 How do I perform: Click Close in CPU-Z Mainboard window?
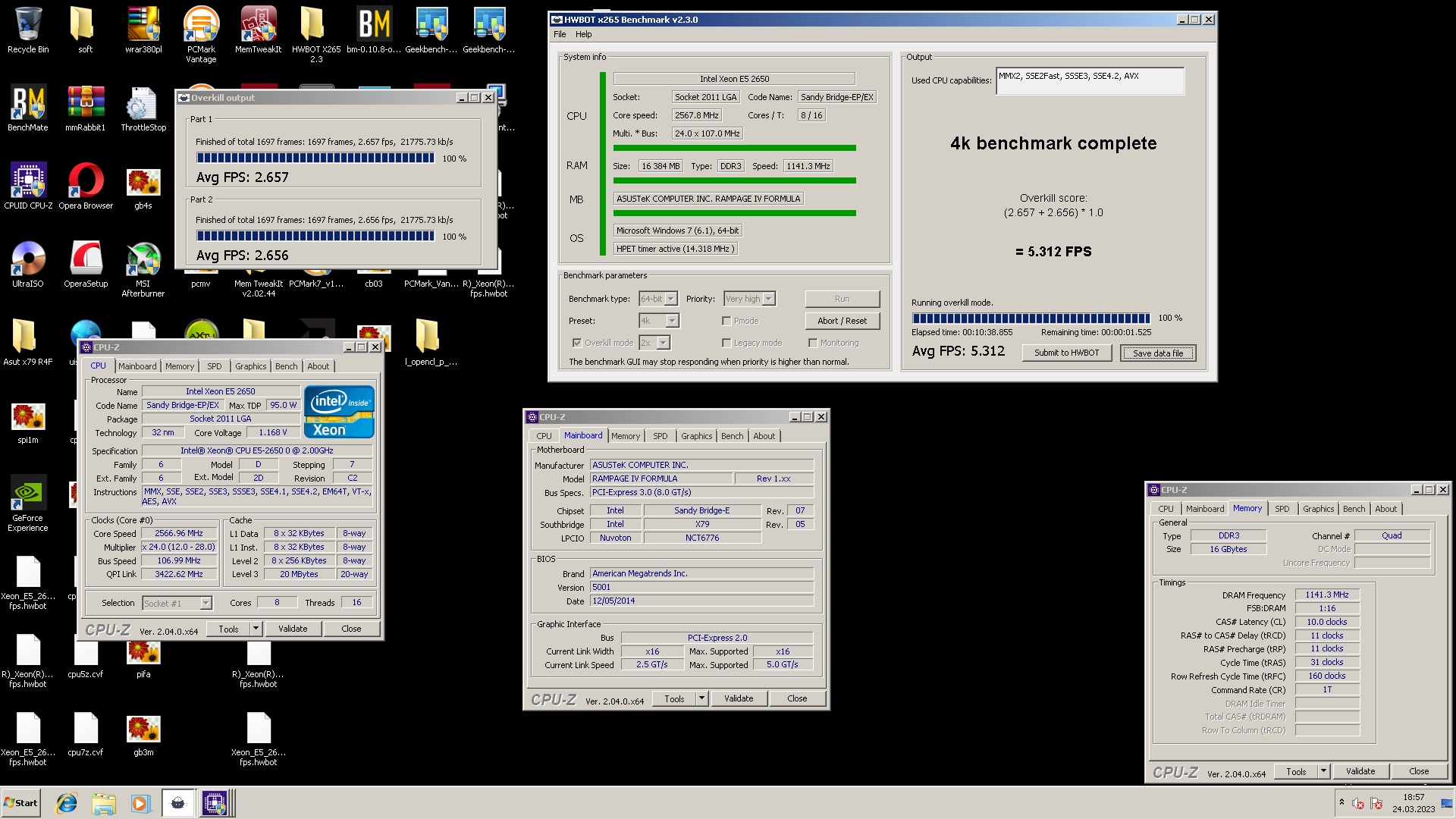pyautogui.click(x=797, y=698)
